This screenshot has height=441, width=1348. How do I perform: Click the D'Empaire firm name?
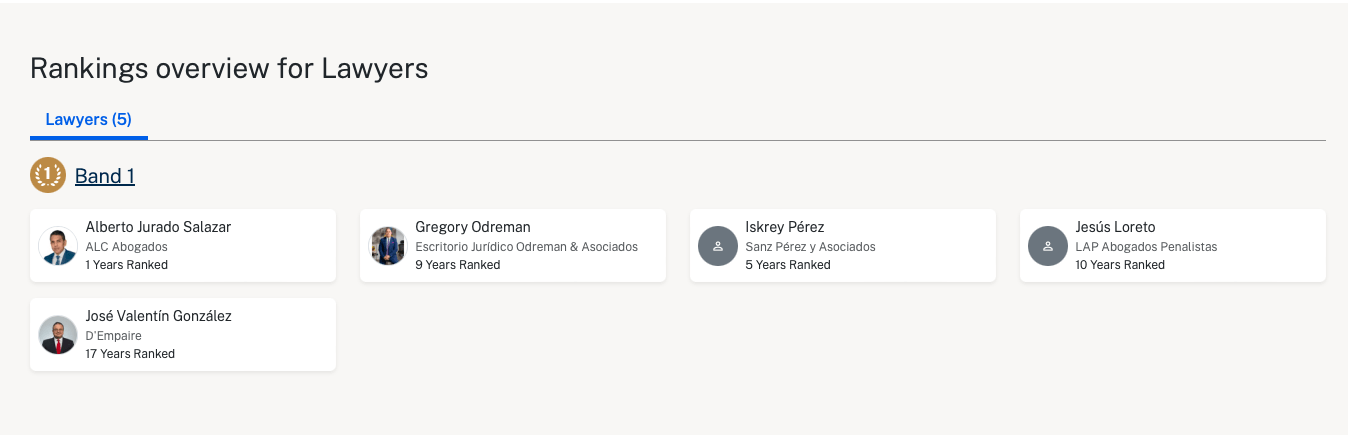[x=113, y=336]
